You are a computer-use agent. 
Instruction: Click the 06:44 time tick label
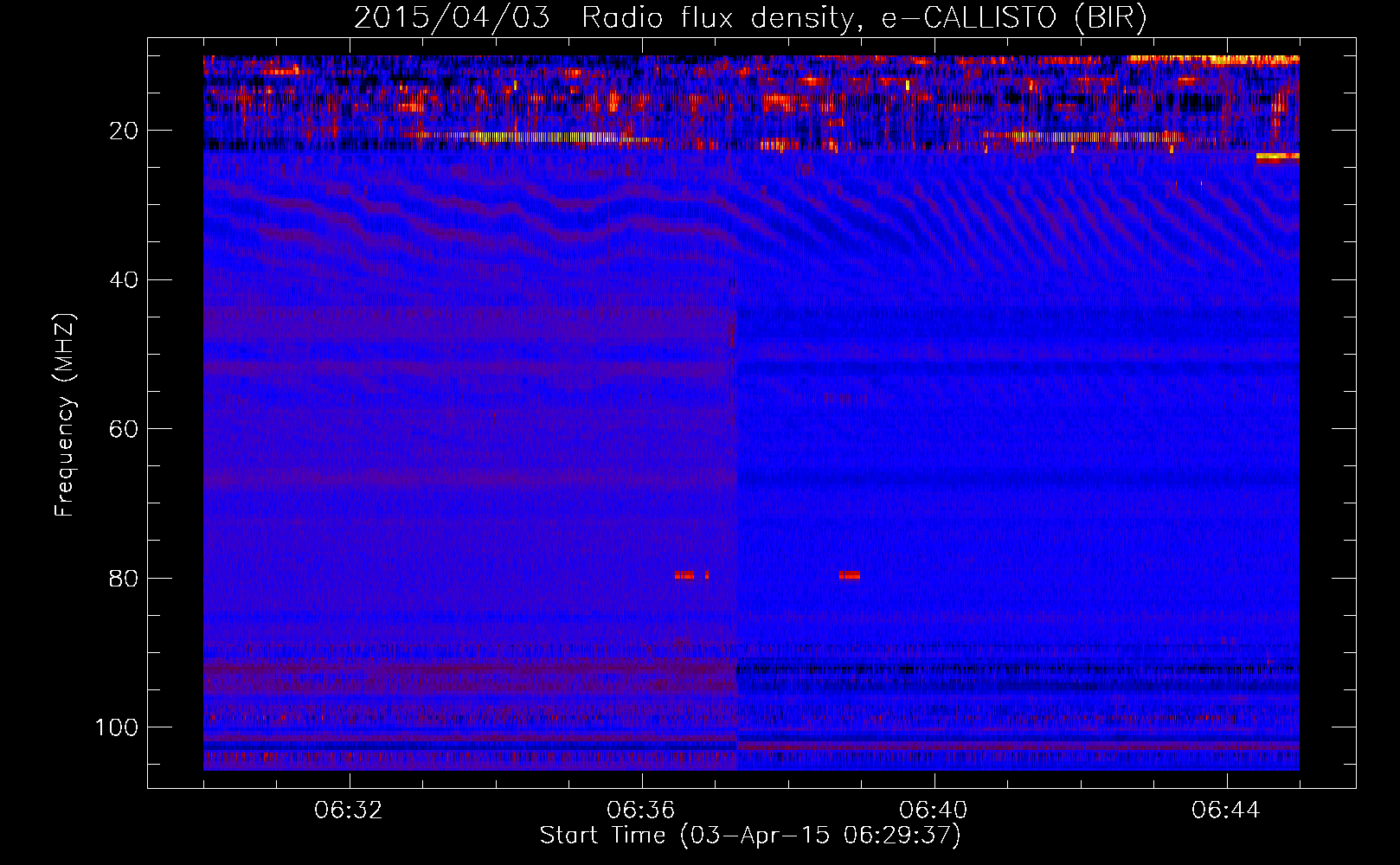coord(1226,811)
